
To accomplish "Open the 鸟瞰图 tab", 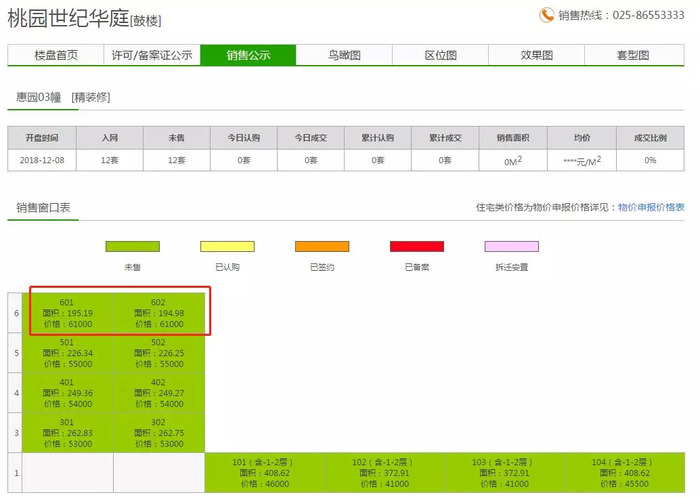I will point(344,56).
